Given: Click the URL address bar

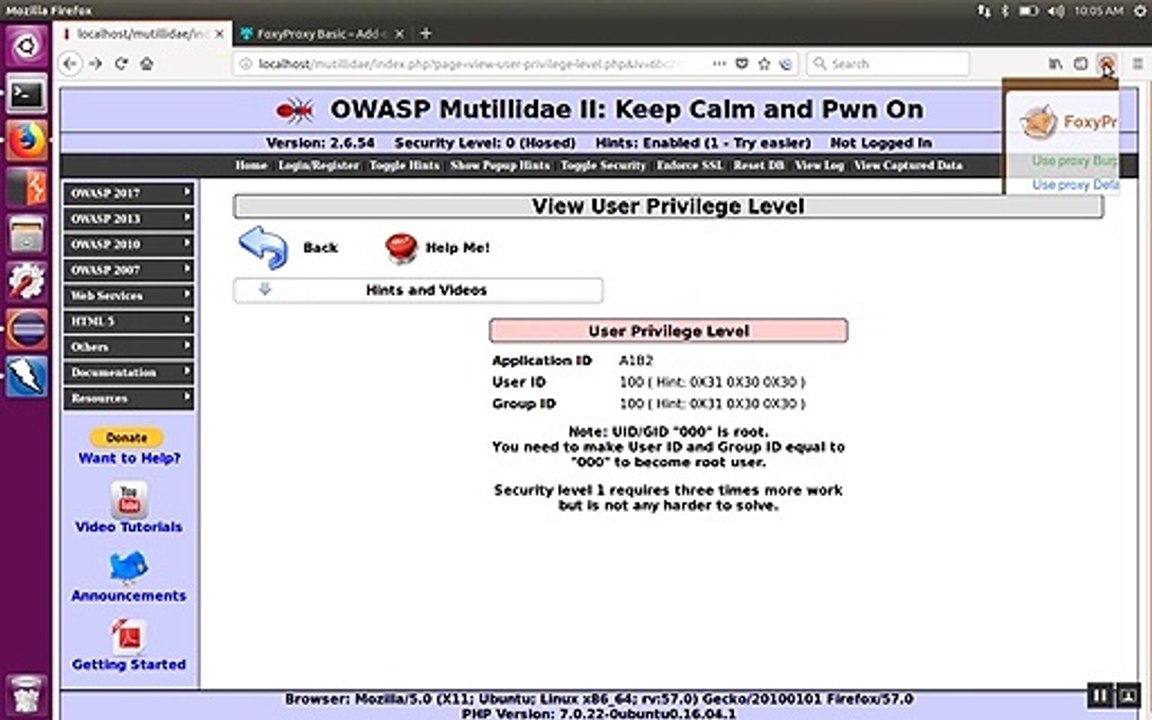Looking at the screenshot, I should tap(470, 64).
